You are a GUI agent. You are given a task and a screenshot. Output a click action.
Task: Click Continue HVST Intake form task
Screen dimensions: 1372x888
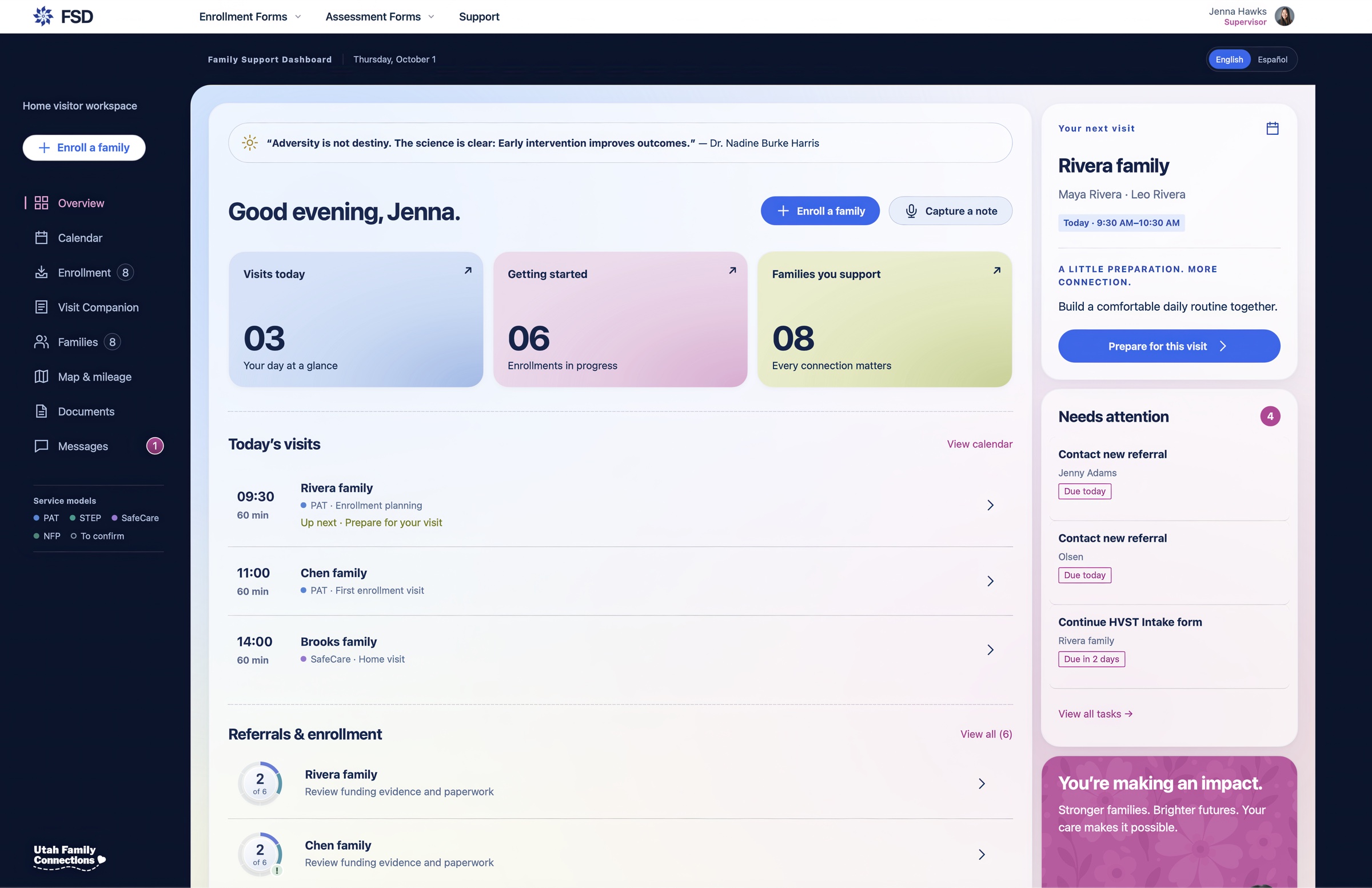[x=1168, y=646]
